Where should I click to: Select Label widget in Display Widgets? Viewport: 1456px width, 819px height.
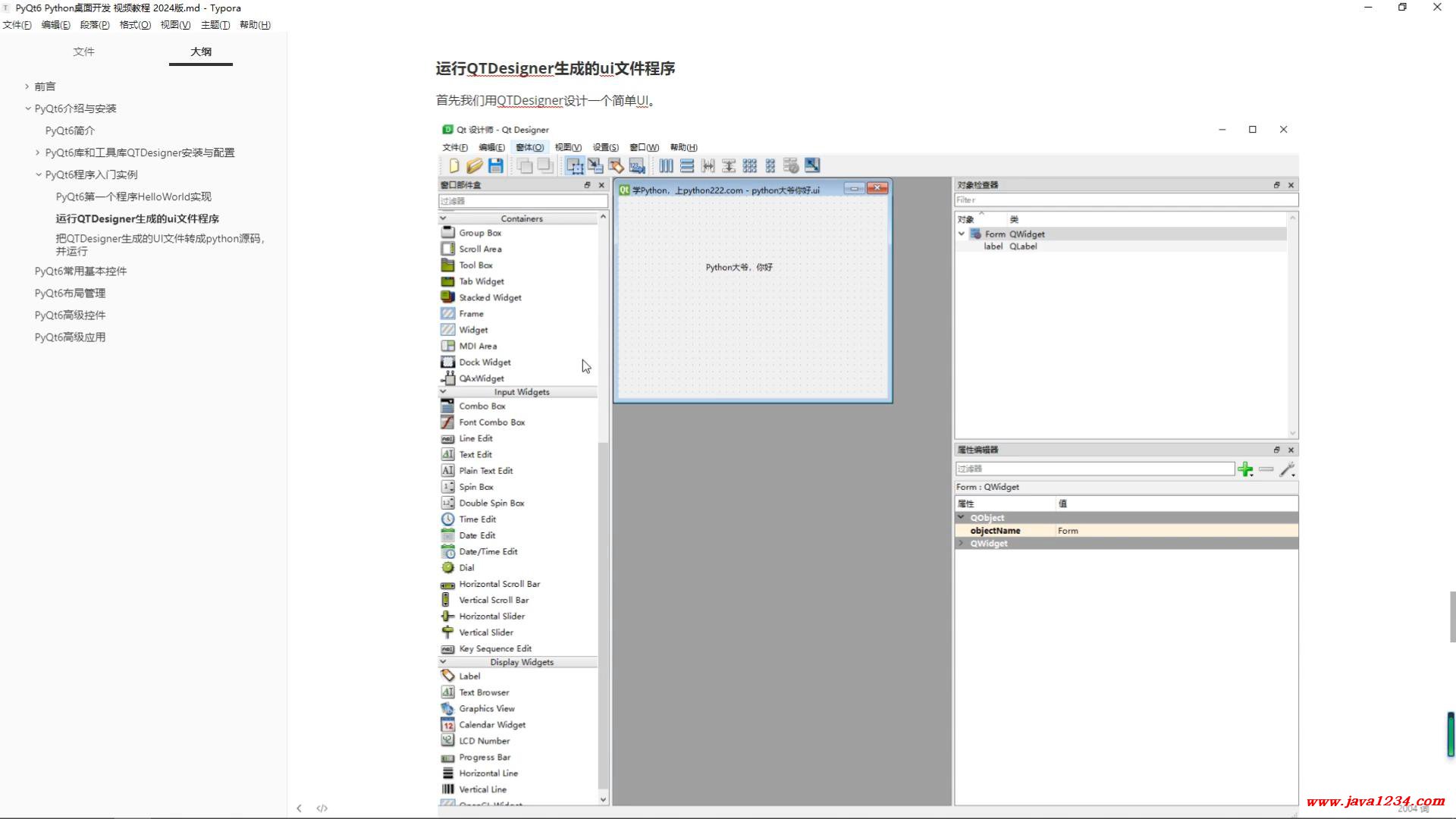469,676
